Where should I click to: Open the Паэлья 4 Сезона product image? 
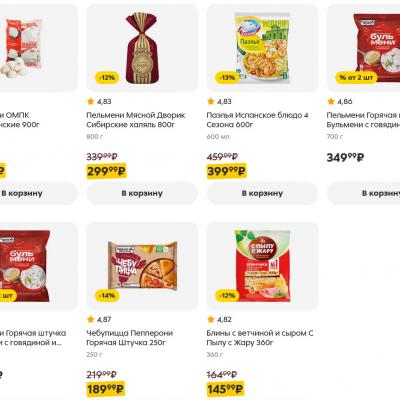(262, 48)
